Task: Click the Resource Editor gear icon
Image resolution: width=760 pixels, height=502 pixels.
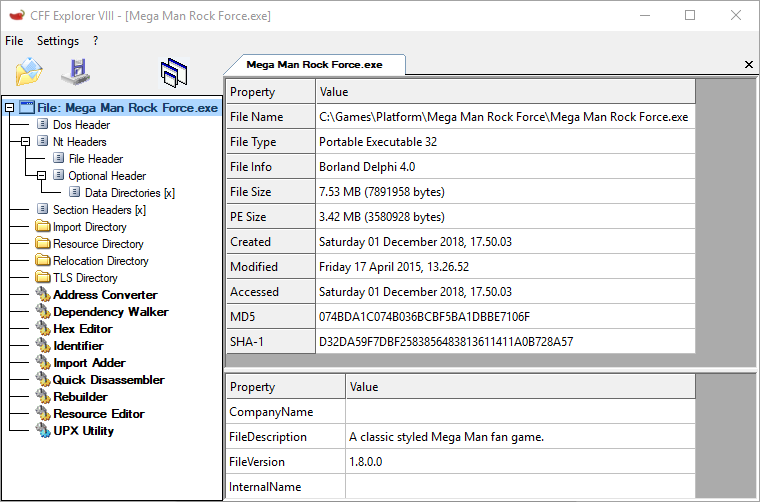Action: point(43,413)
